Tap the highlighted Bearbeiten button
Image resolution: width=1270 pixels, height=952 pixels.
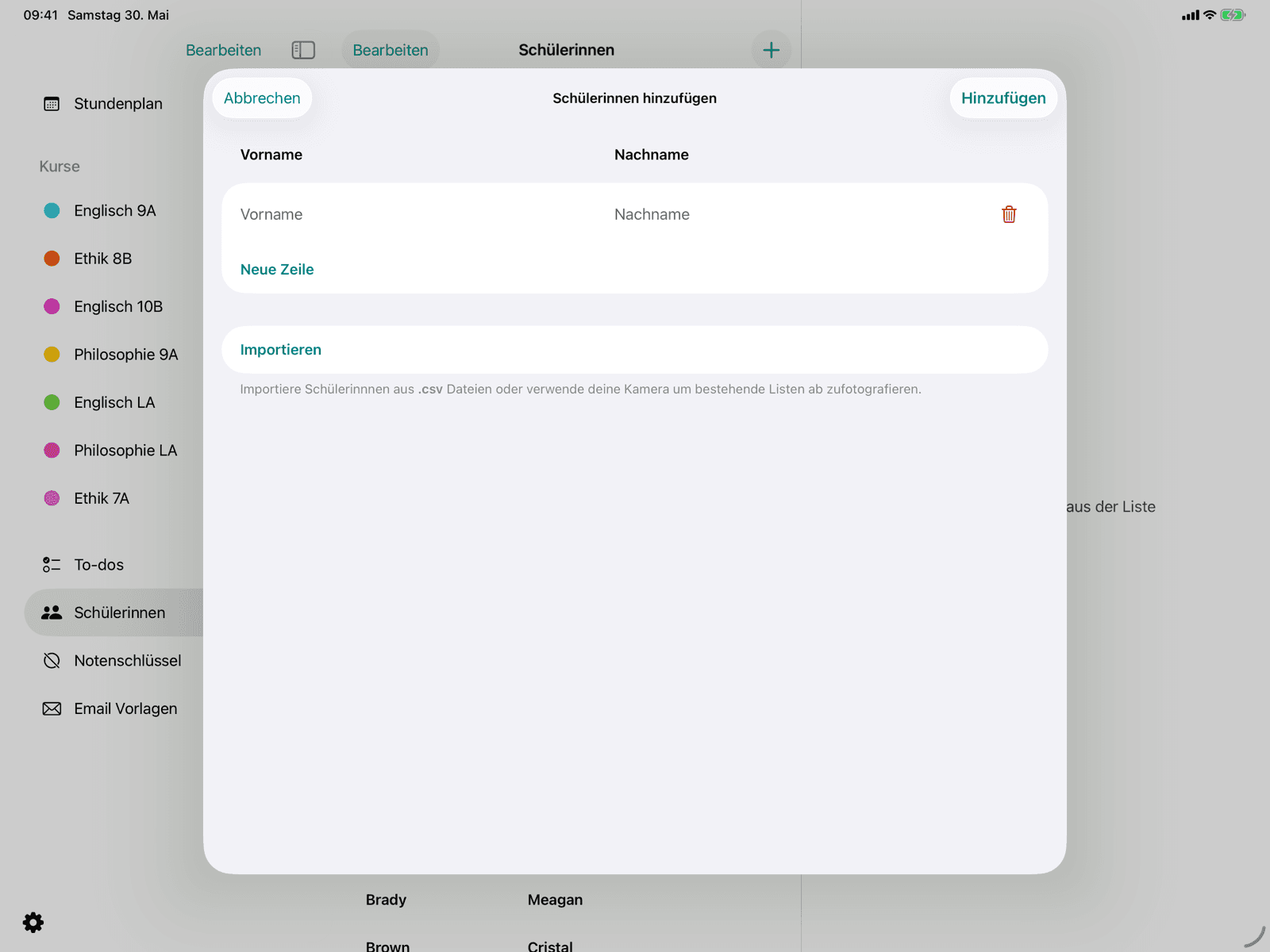coord(391,50)
